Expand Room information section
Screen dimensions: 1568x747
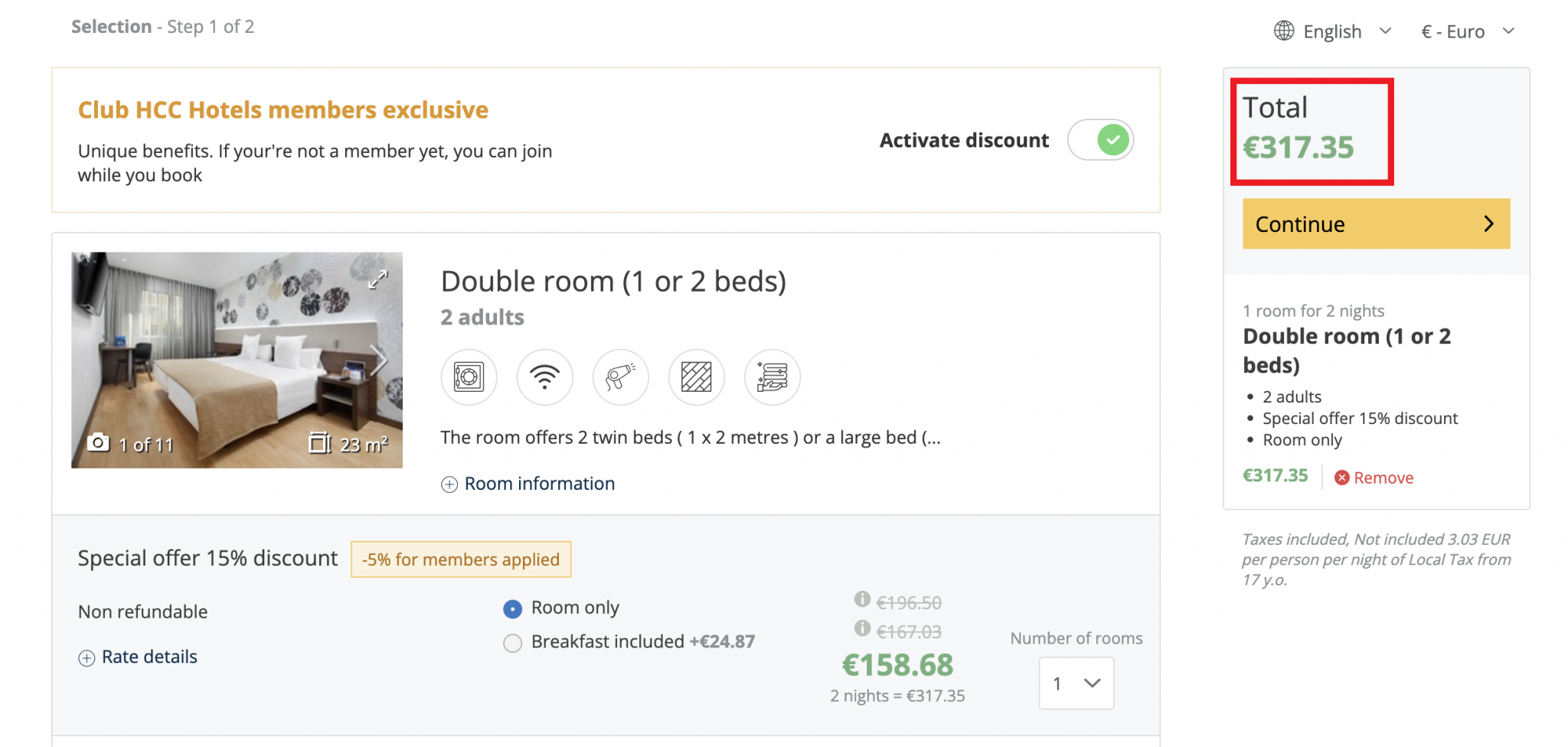tap(528, 484)
